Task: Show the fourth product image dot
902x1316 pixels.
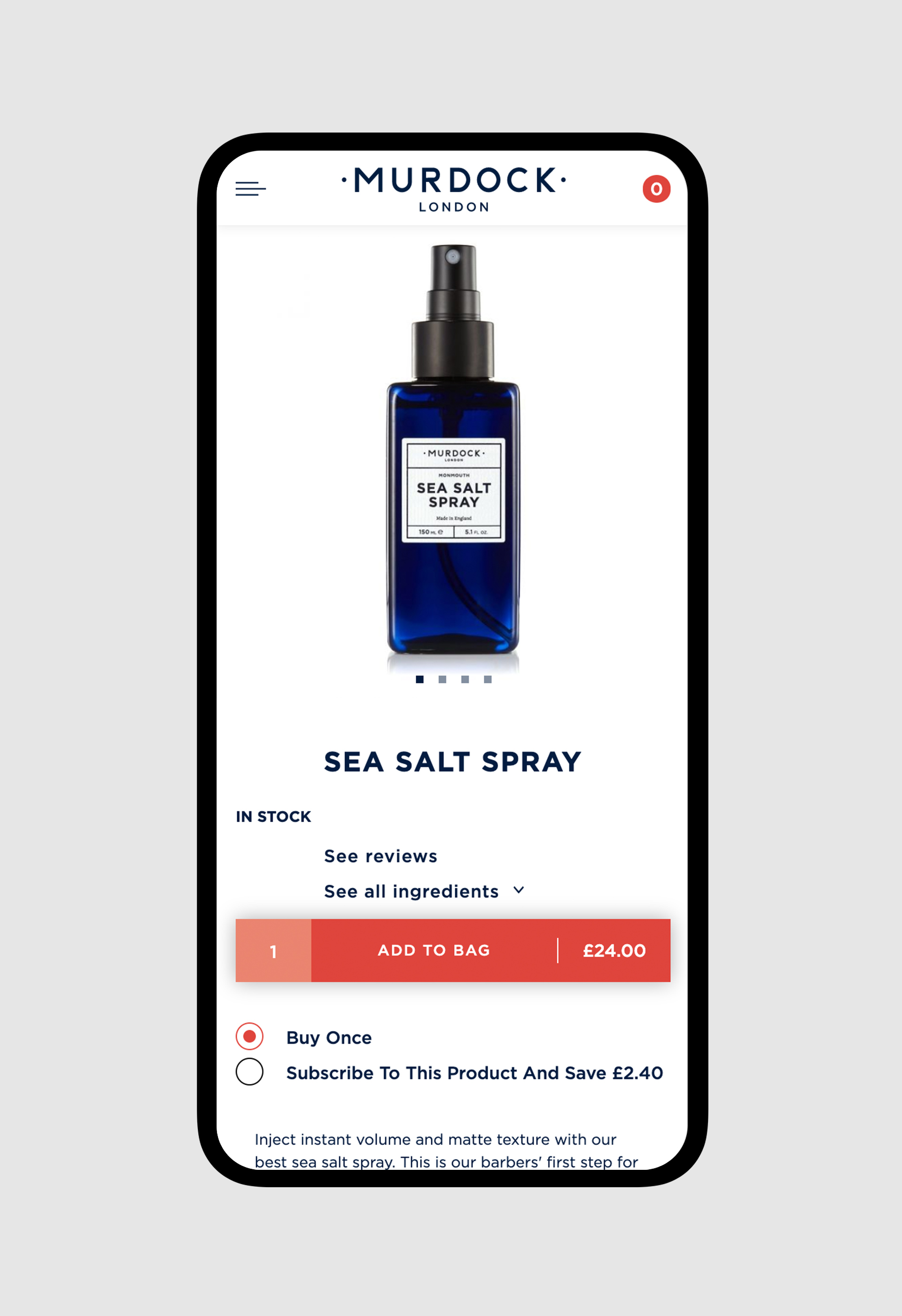Action: click(487, 679)
